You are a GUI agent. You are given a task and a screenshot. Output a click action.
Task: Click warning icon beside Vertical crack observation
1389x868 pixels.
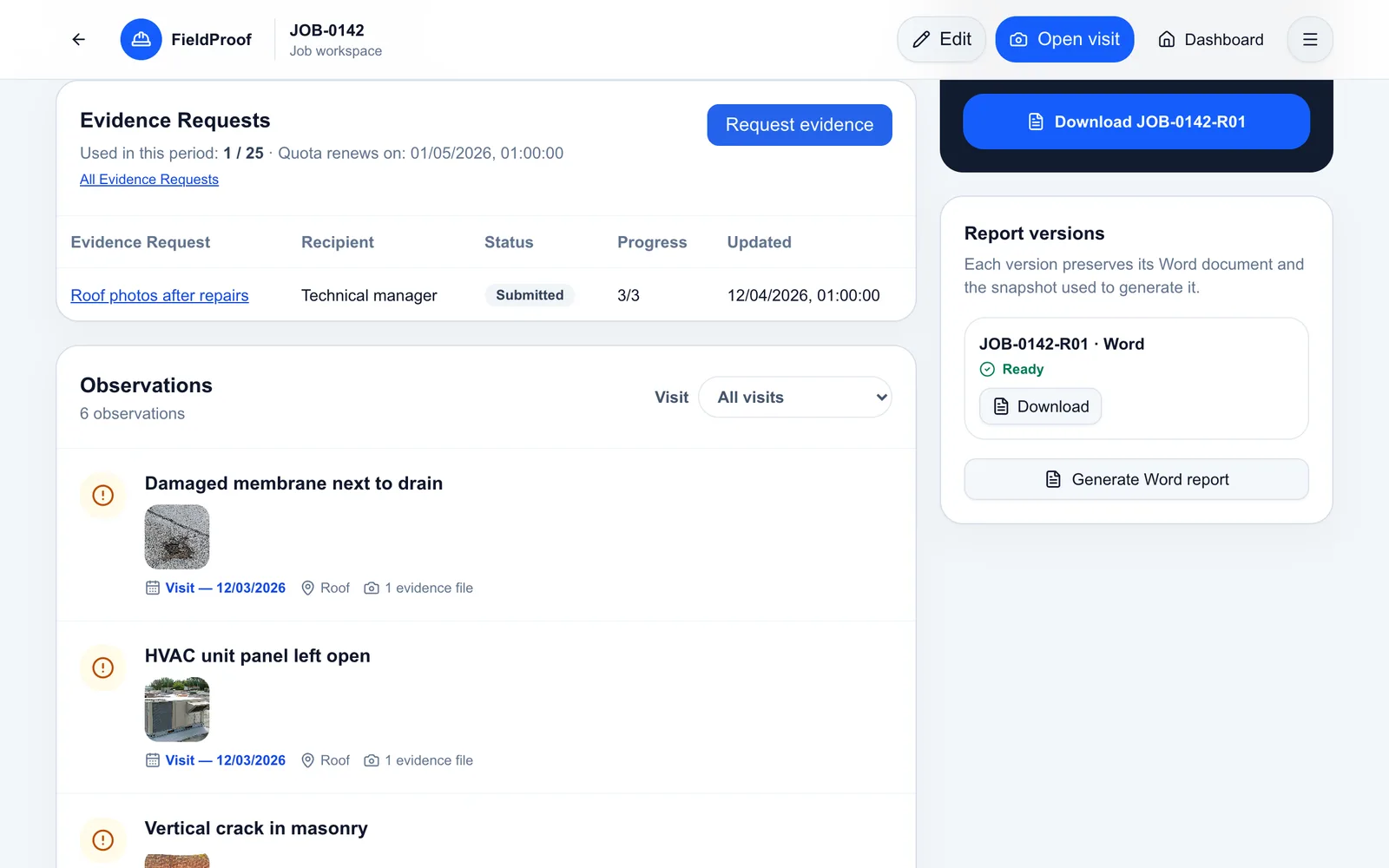point(103,840)
